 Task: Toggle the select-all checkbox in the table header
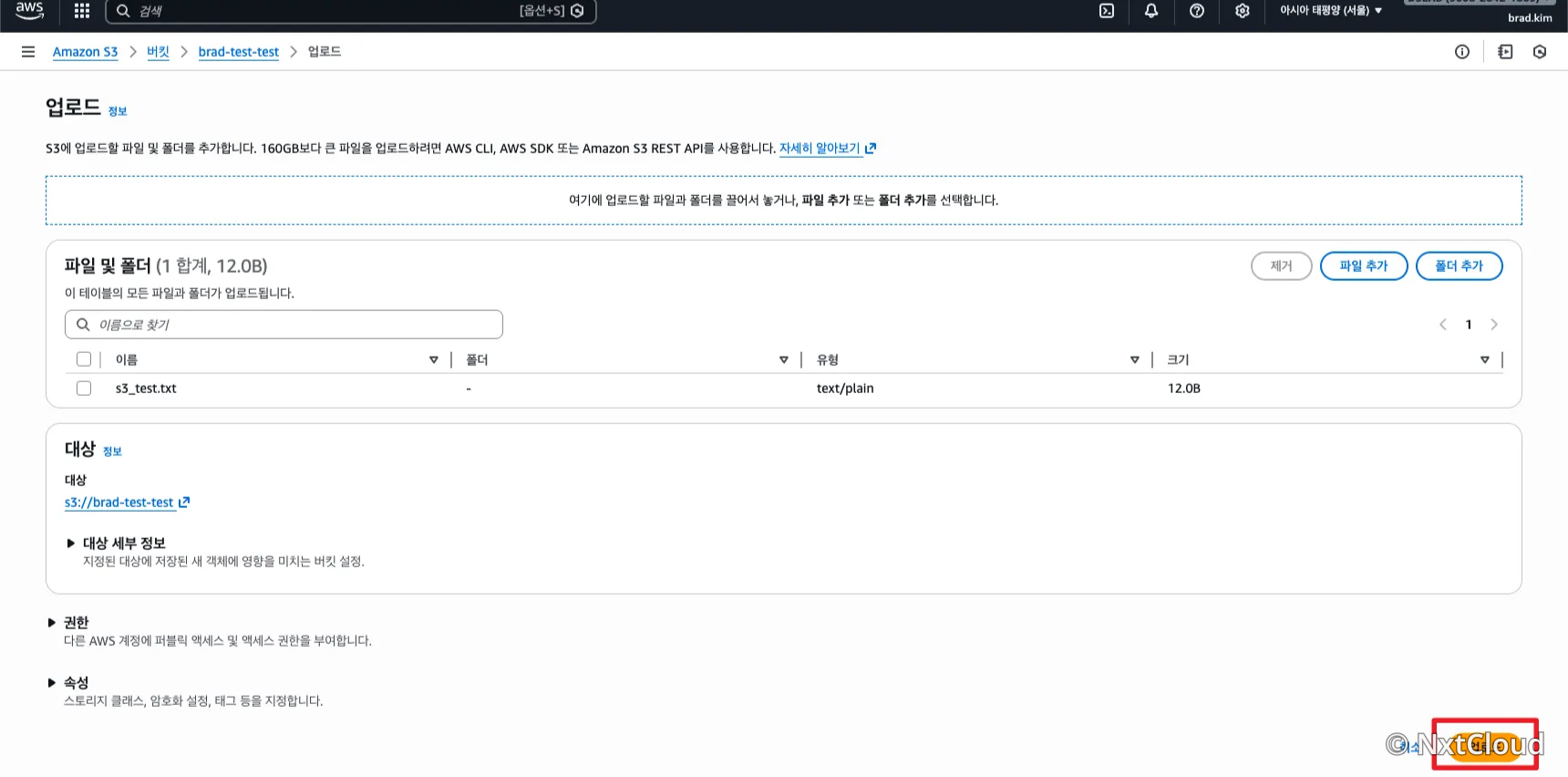[x=84, y=359]
